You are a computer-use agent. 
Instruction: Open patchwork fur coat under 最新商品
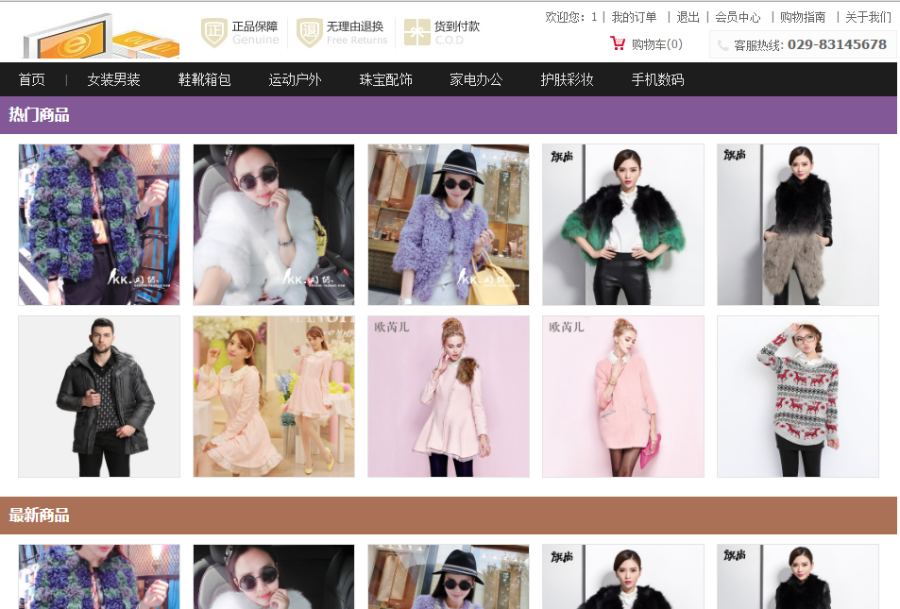tap(99, 576)
